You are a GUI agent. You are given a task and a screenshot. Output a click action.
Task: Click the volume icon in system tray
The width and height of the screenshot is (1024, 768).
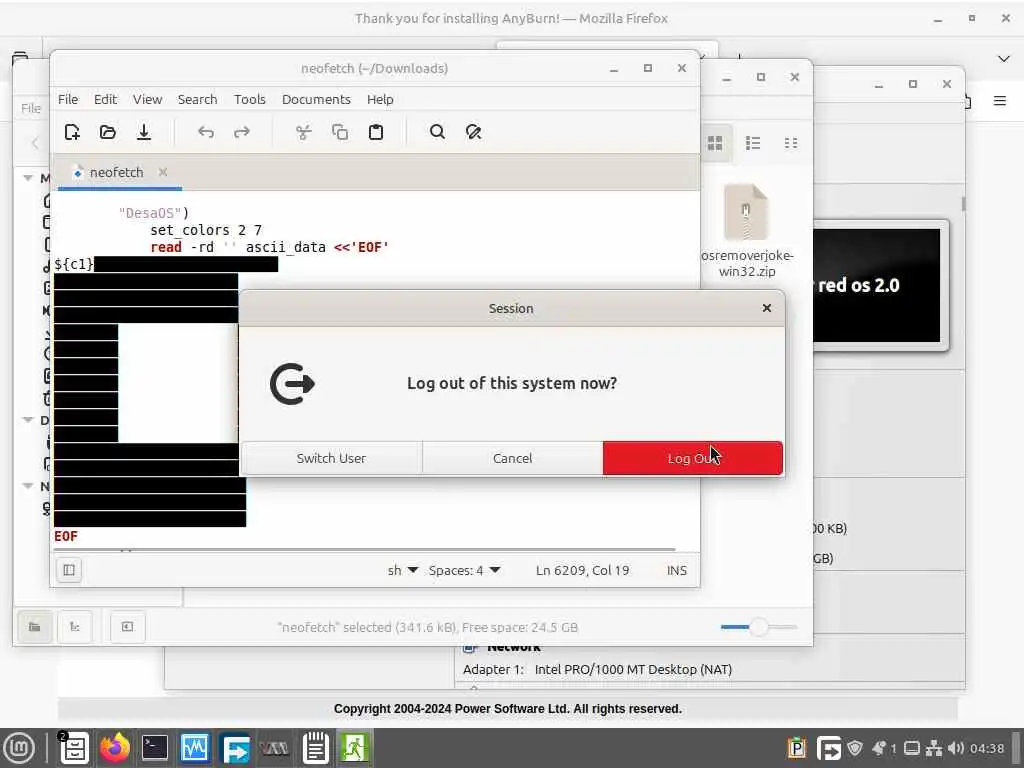pos(956,748)
